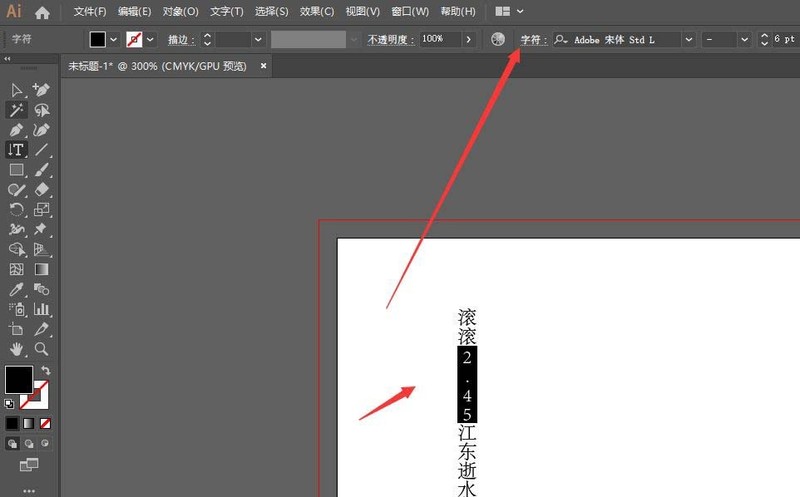Activate the Hand tool
The width and height of the screenshot is (800, 497).
point(16,349)
